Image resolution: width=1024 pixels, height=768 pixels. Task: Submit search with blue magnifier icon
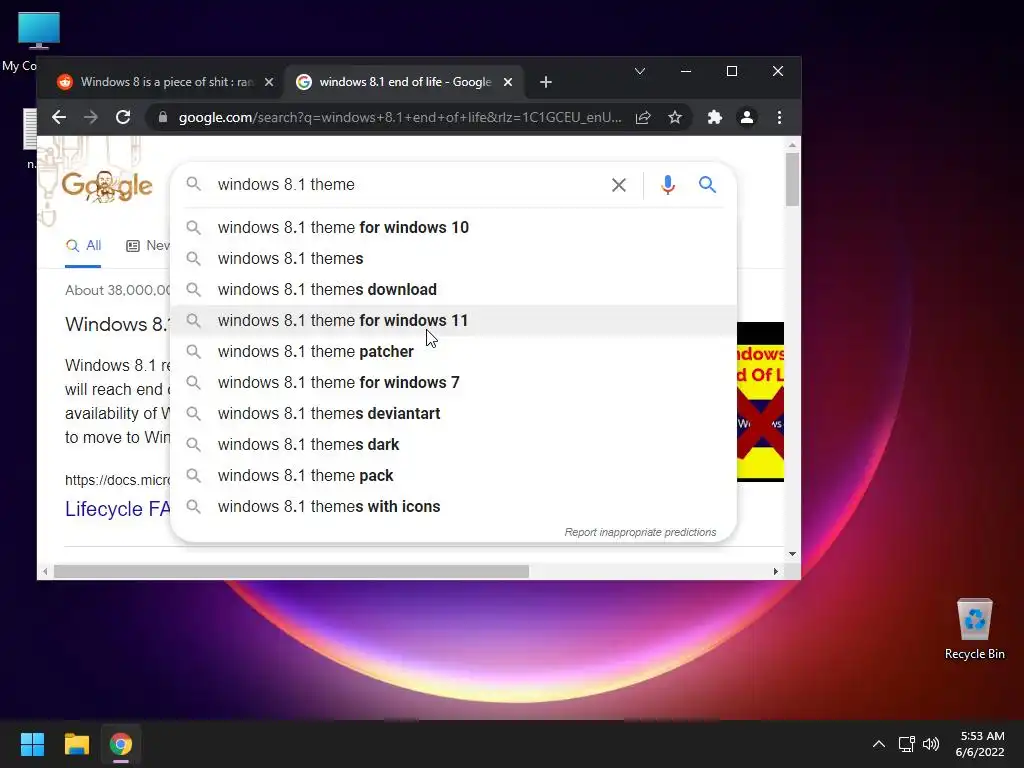[x=707, y=185]
